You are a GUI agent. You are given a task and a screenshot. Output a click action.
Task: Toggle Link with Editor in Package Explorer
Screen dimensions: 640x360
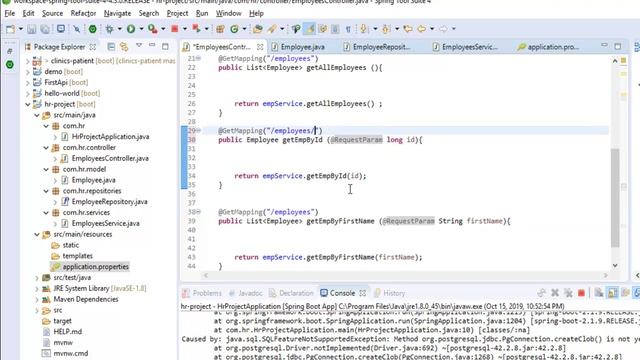[x=124, y=47]
